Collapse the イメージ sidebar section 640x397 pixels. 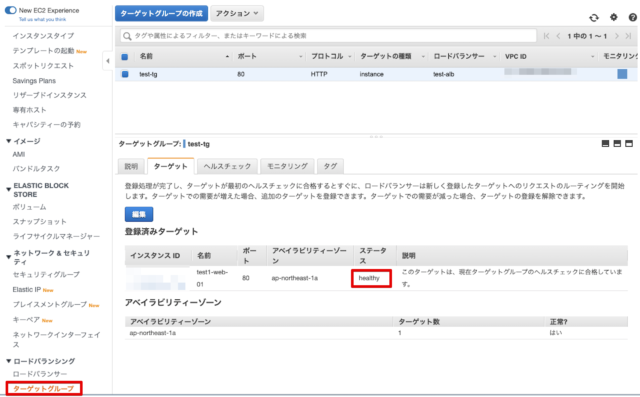pos(9,141)
